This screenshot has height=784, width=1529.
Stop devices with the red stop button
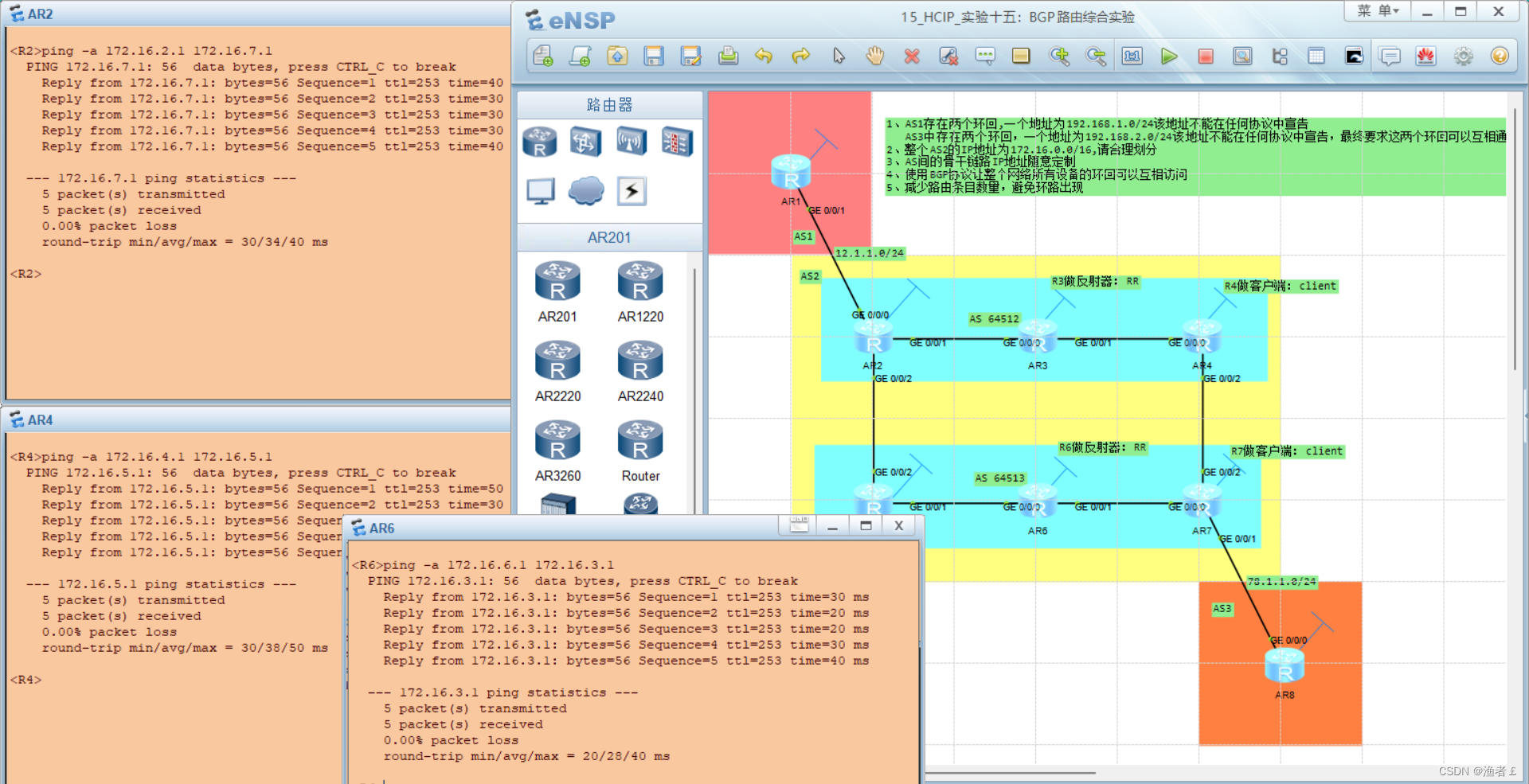[1206, 56]
